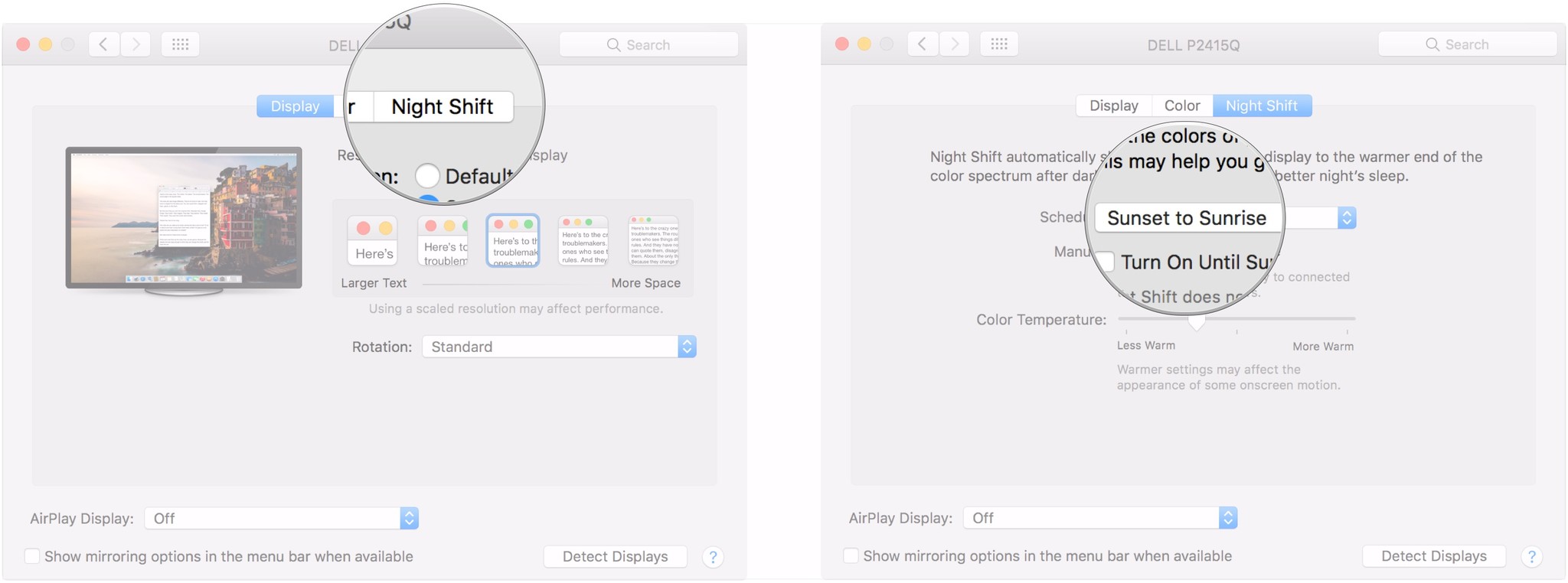The width and height of the screenshot is (1568, 583).
Task: Click the "Color Temperature:" label
Action: pyautogui.click(x=1041, y=320)
